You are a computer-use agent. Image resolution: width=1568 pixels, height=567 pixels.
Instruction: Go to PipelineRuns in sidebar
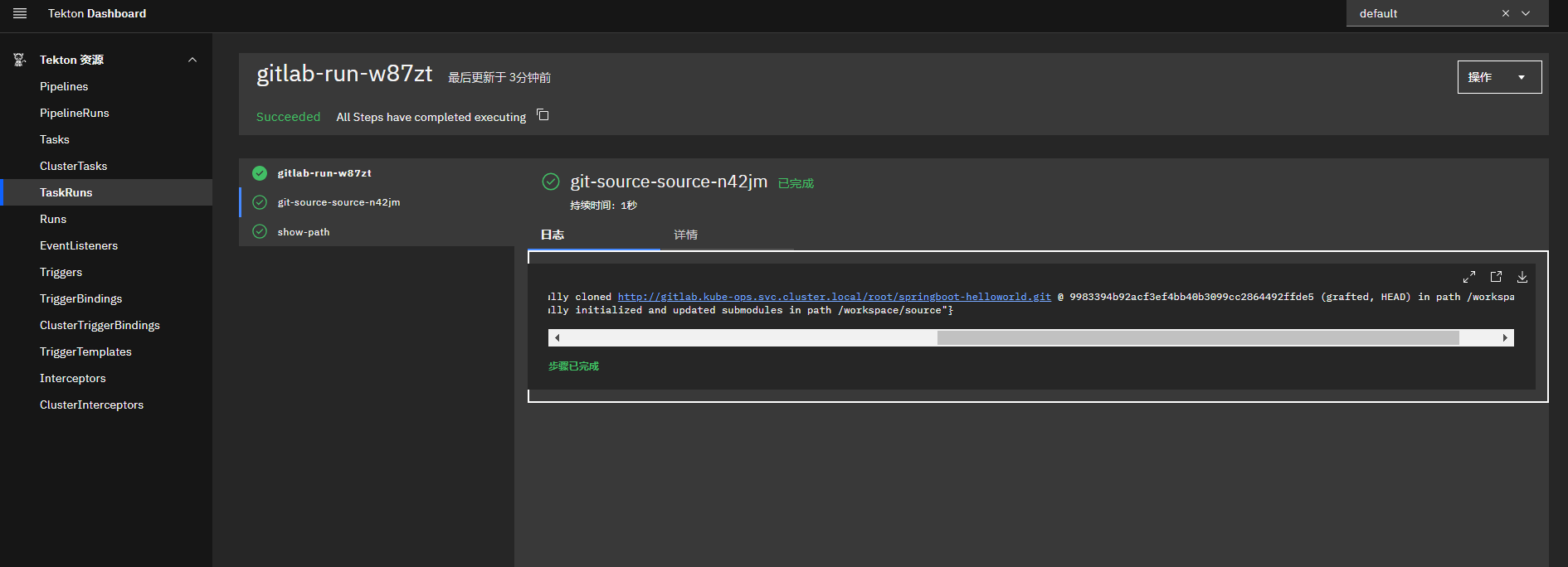click(75, 113)
